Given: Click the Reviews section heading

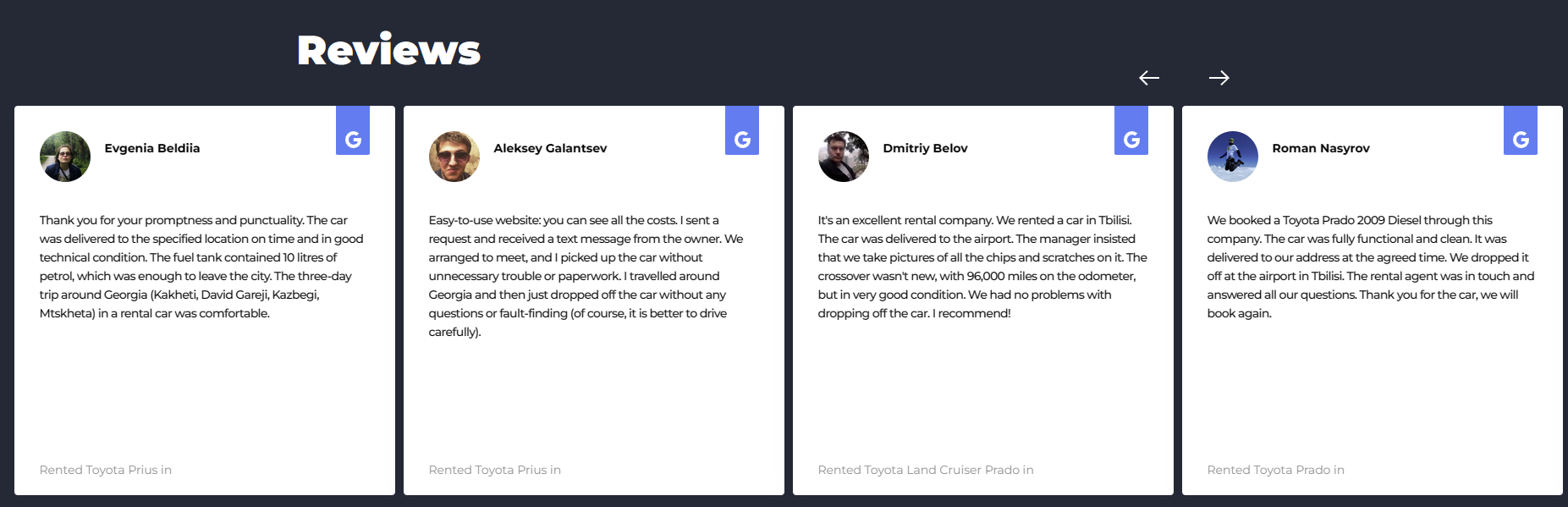Looking at the screenshot, I should pyautogui.click(x=388, y=50).
